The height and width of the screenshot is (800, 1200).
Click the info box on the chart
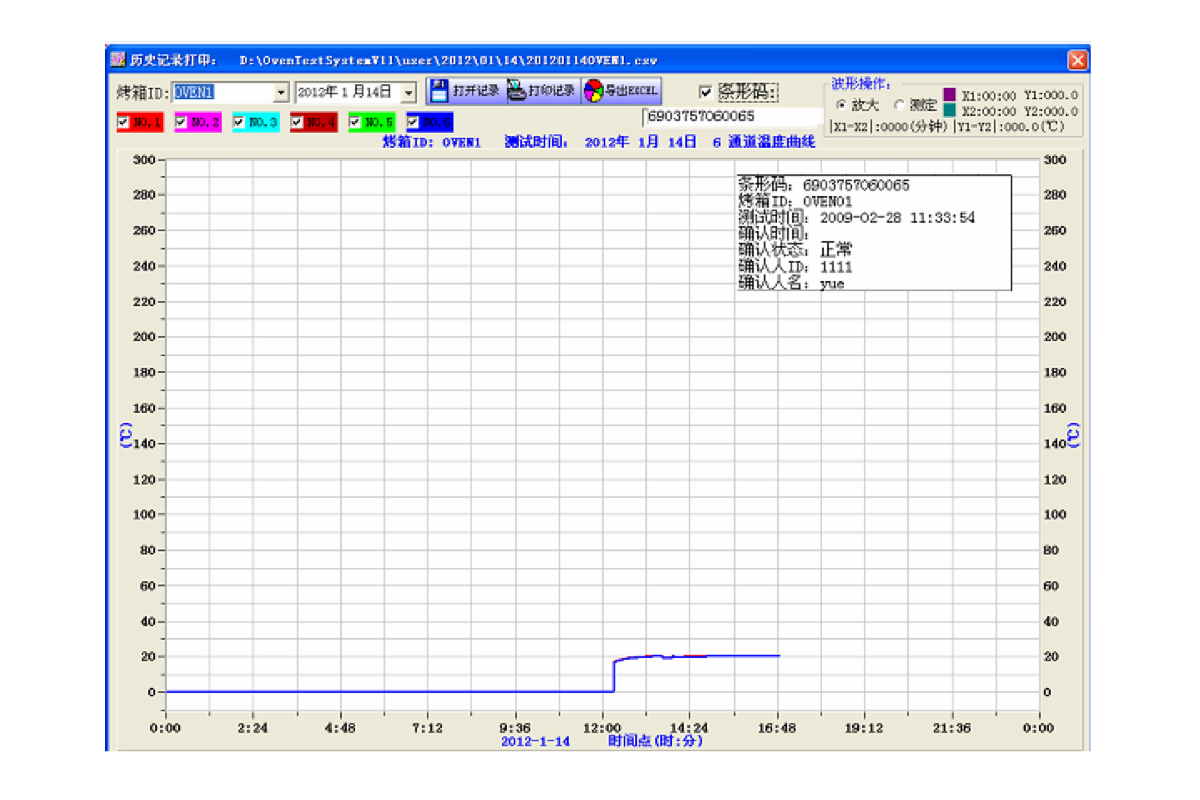pyautogui.click(x=873, y=233)
